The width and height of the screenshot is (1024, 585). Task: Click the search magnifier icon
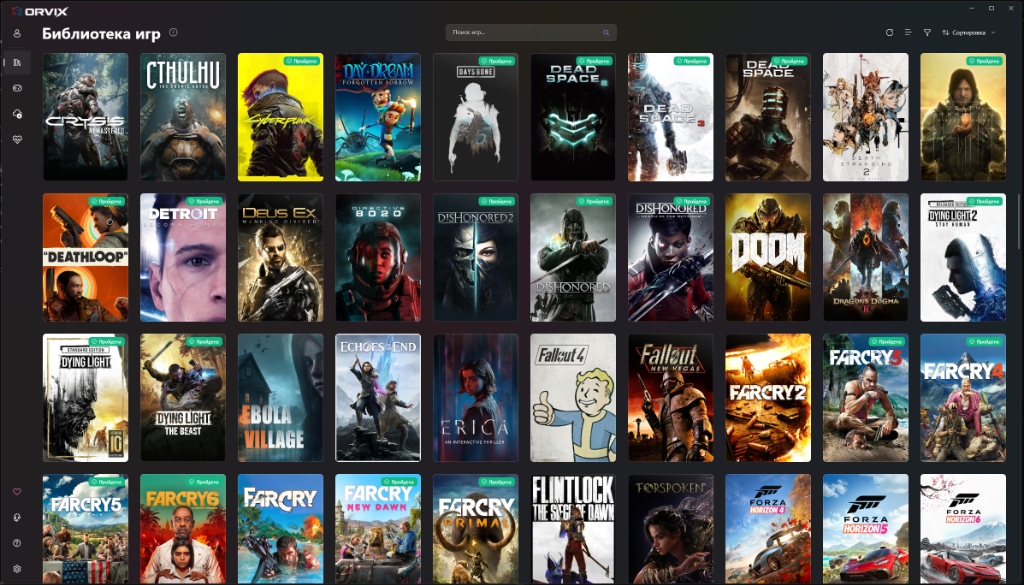tap(606, 33)
